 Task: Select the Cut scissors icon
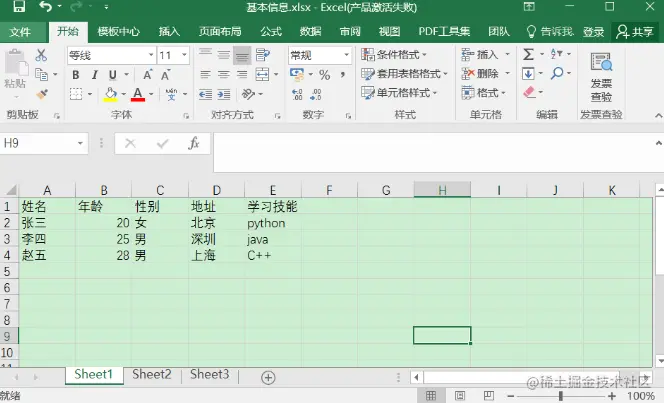[41, 55]
